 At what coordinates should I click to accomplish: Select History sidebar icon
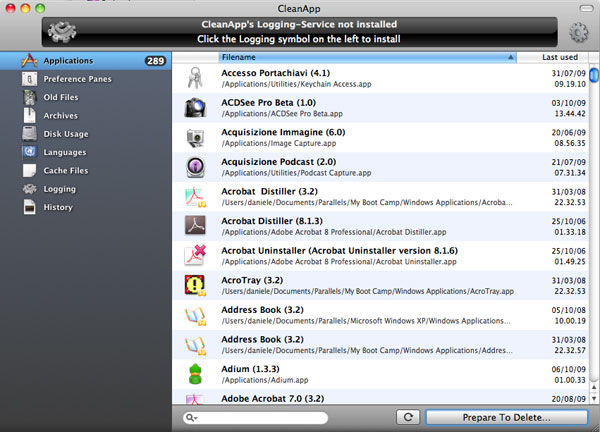tap(29, 207)
